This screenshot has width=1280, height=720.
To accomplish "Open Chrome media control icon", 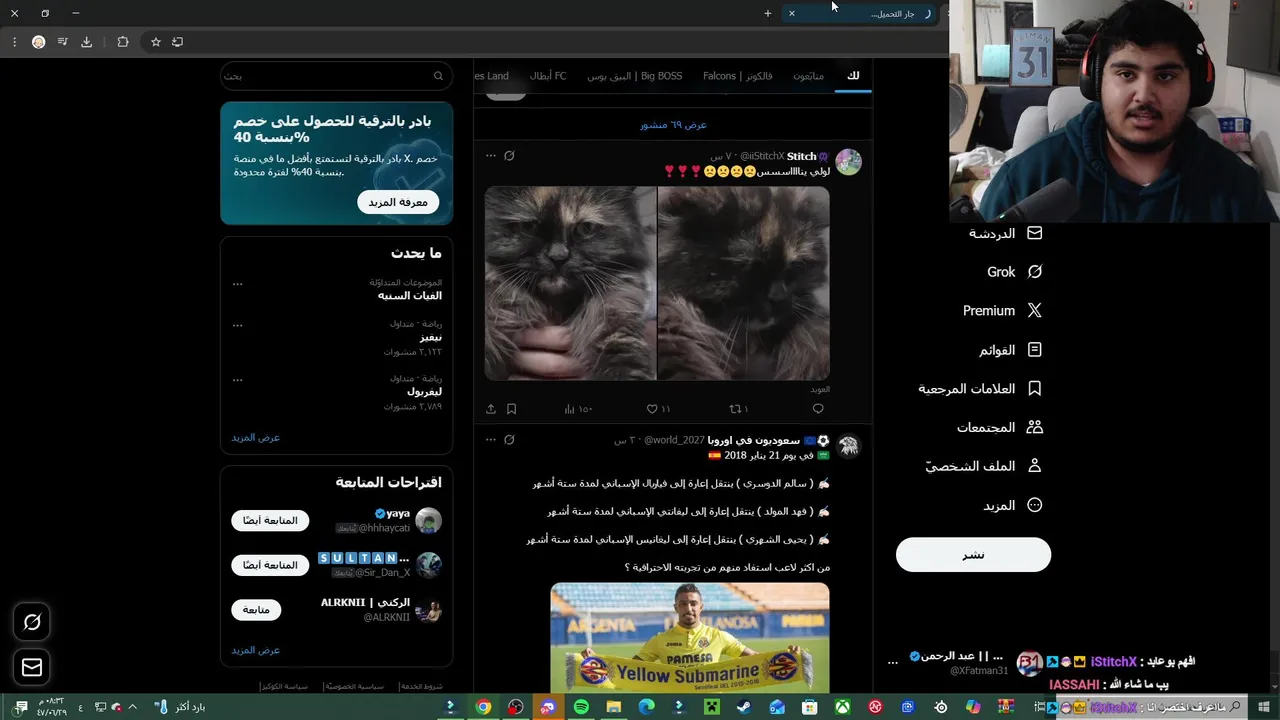I will pyautogui.click(x=63, y=42).
